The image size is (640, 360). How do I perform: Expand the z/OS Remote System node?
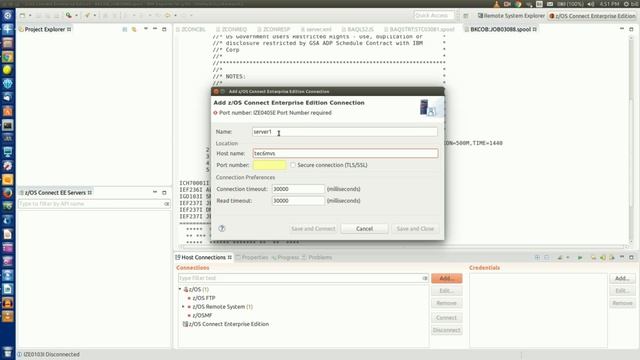click(x=183, y=307)
